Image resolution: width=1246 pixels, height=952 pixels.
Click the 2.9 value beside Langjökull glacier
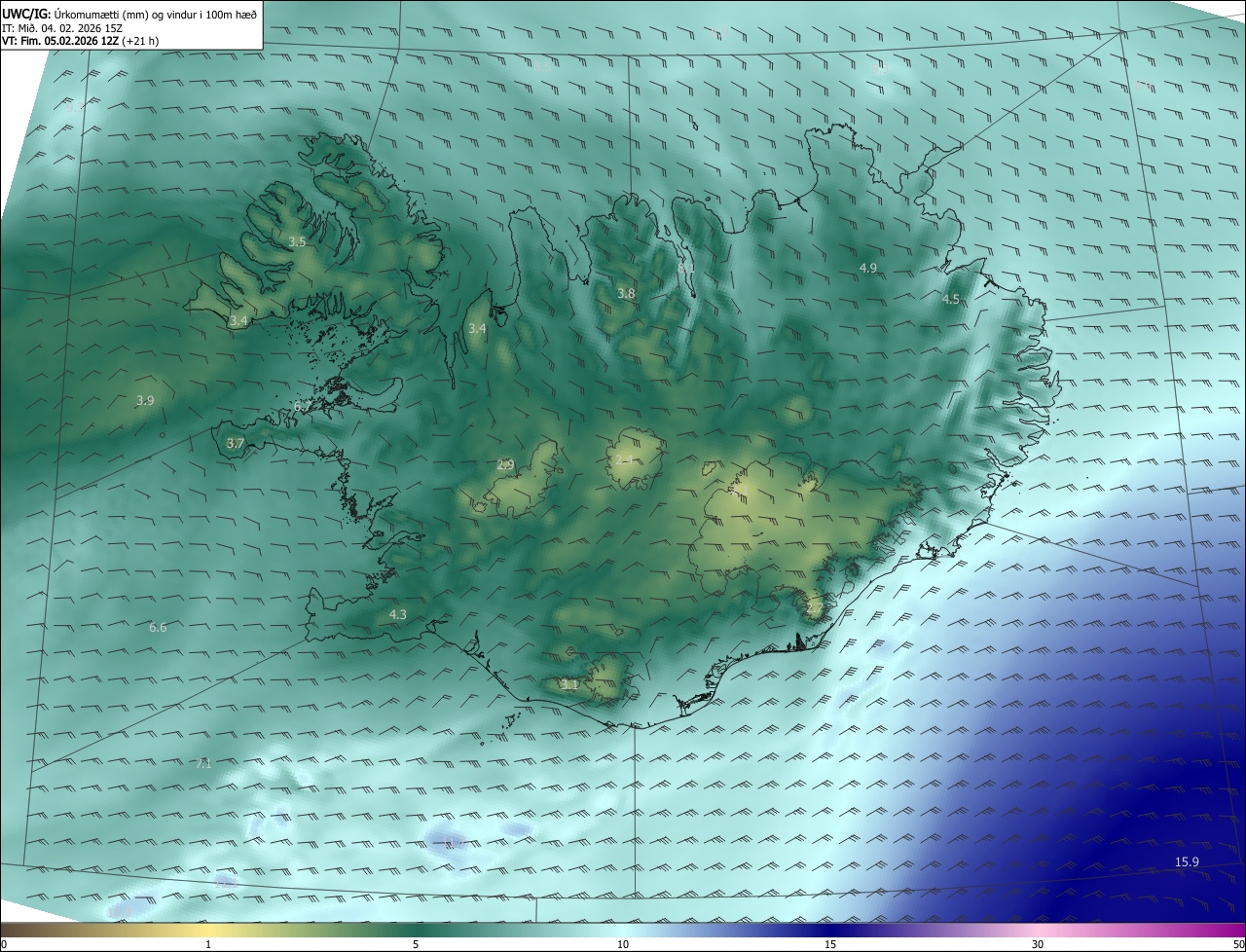pos(505,465)
